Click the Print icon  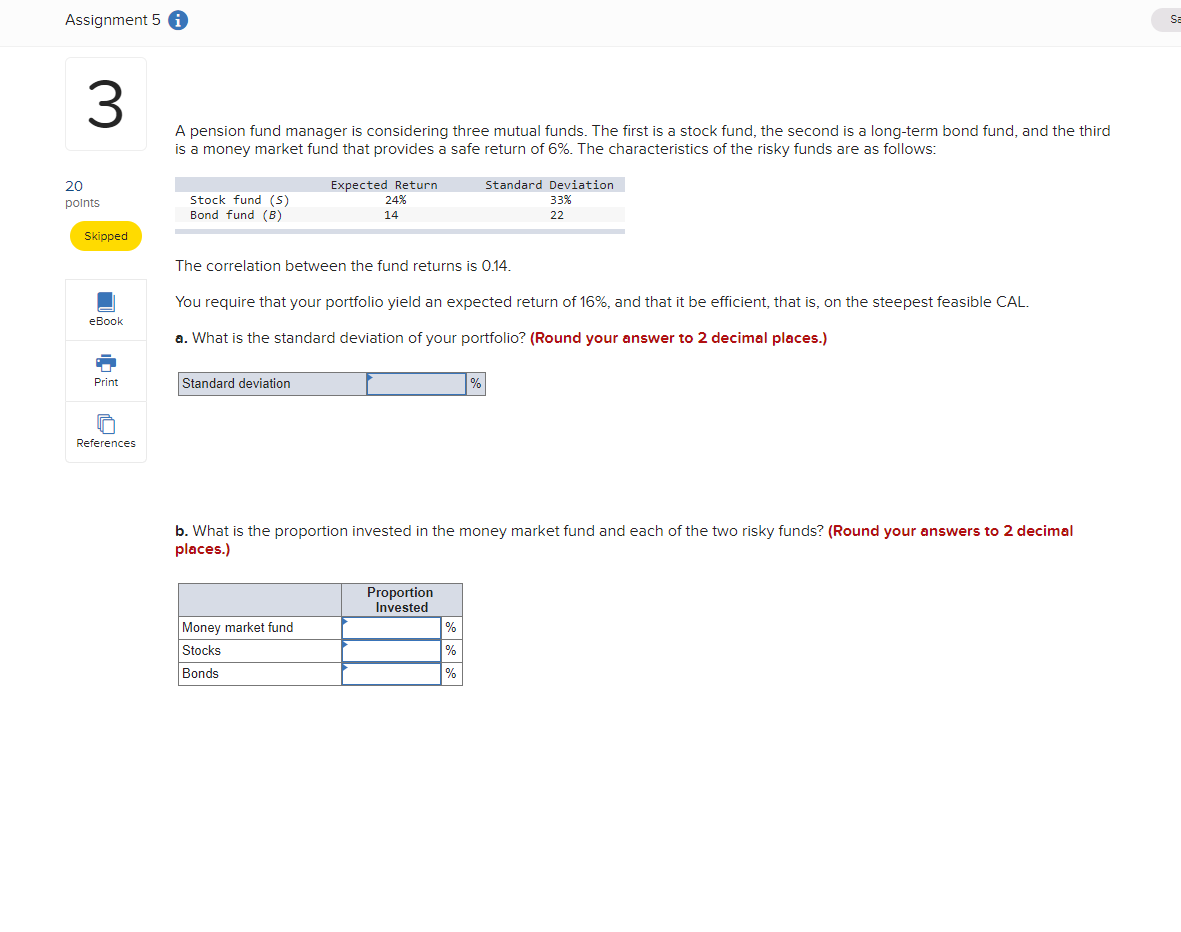click(106, 363)
